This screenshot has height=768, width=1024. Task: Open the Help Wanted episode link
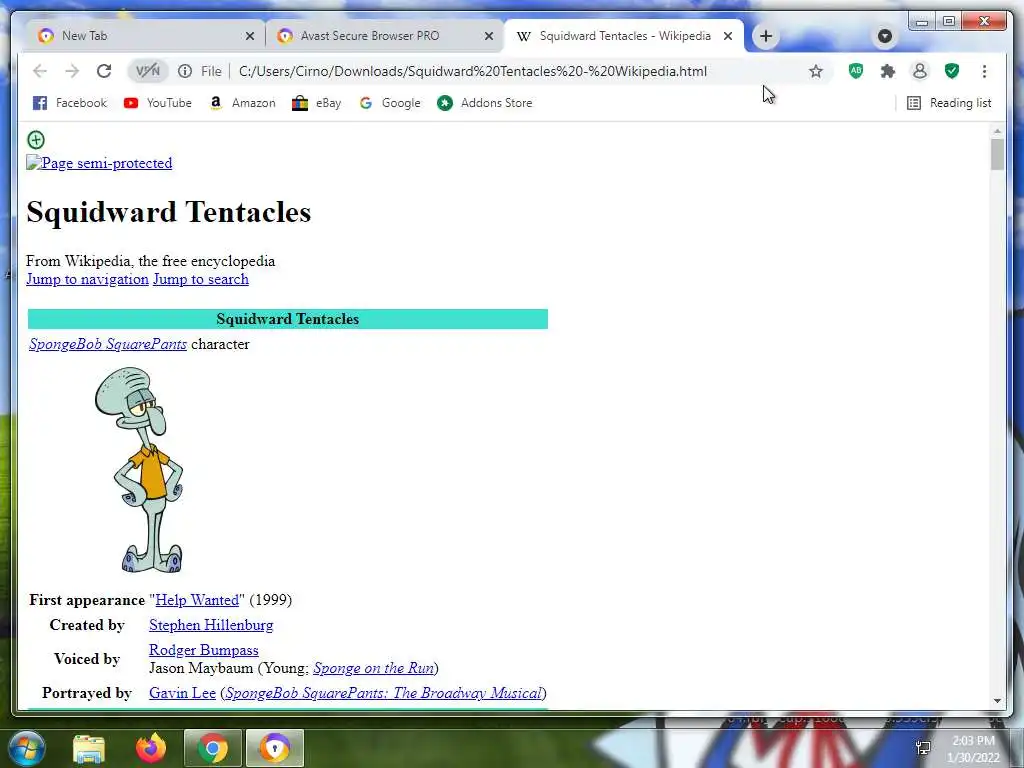click(x=197, y=600)
